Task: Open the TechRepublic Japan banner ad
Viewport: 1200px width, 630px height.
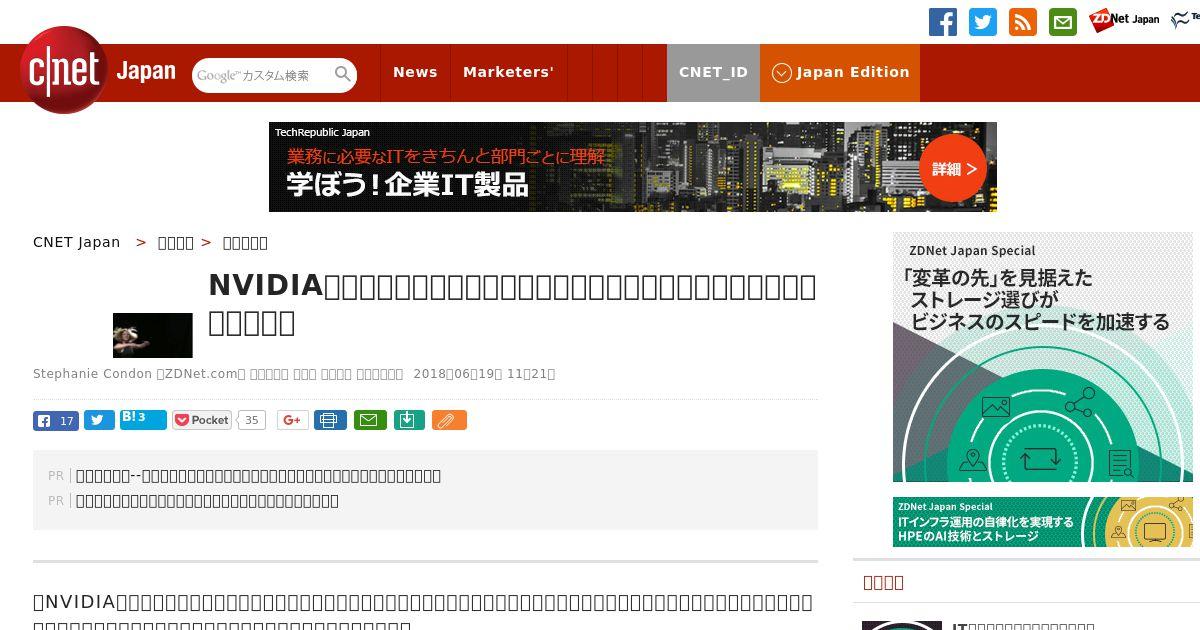Action: point(633,167)
